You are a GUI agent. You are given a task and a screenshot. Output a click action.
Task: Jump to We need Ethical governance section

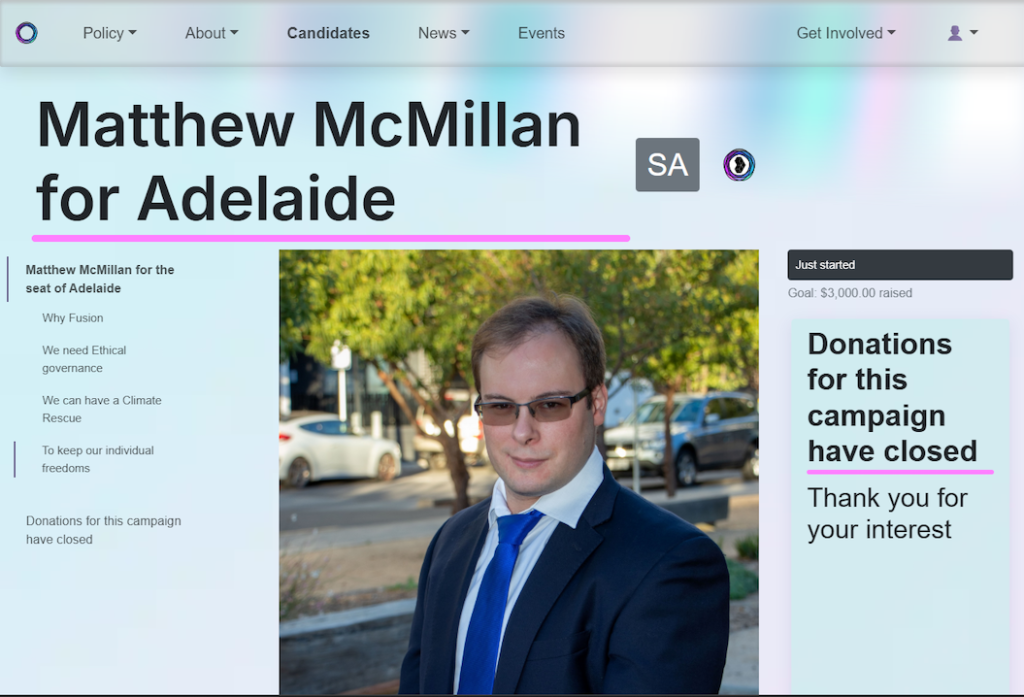click(x=84, y=359)
